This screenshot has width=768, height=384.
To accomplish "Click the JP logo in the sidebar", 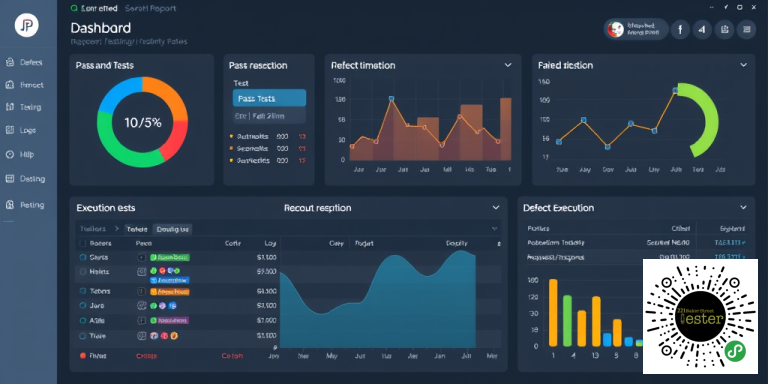I will click(26, 25).
